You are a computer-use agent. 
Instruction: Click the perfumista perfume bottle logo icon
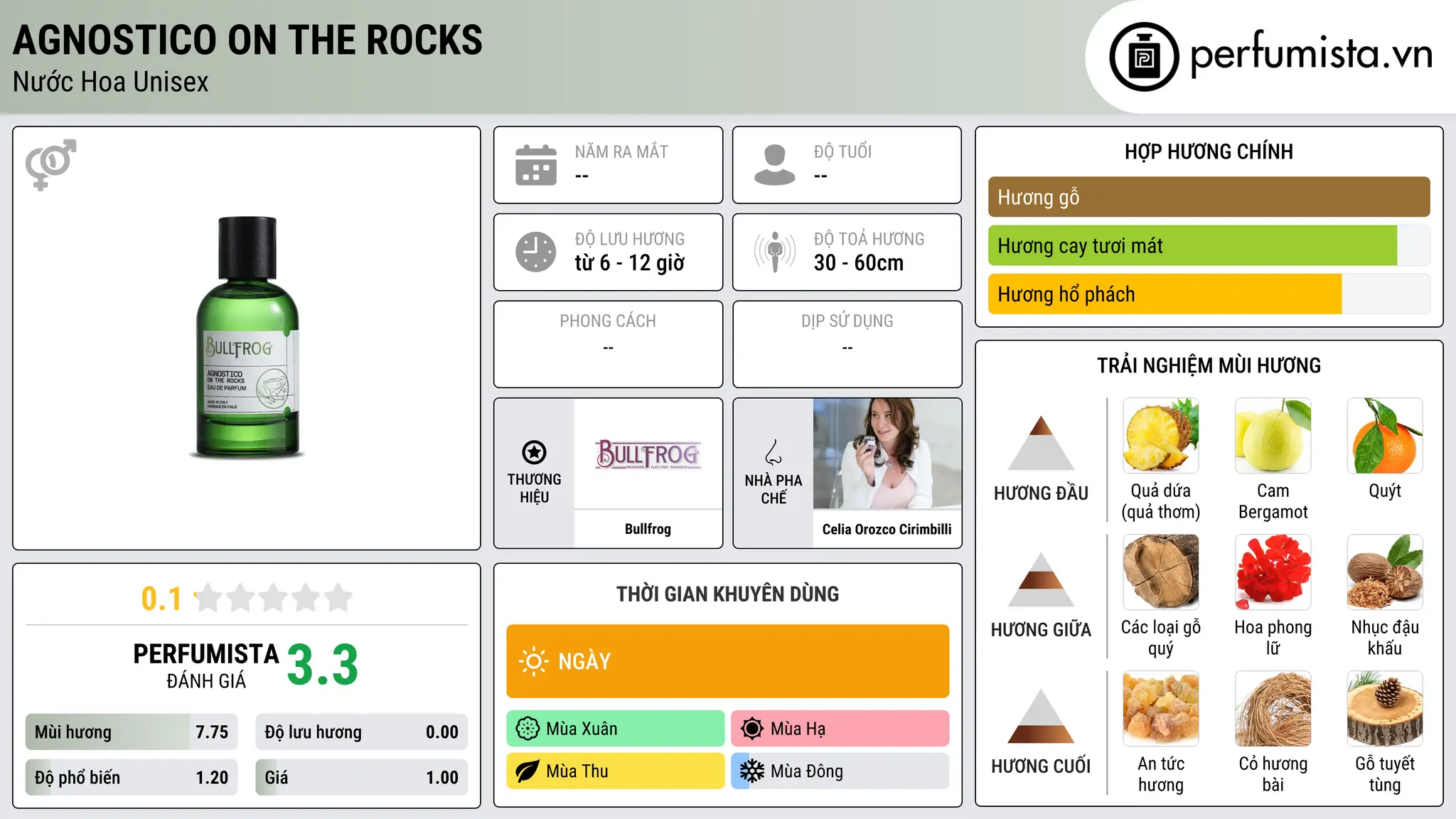1144,57
